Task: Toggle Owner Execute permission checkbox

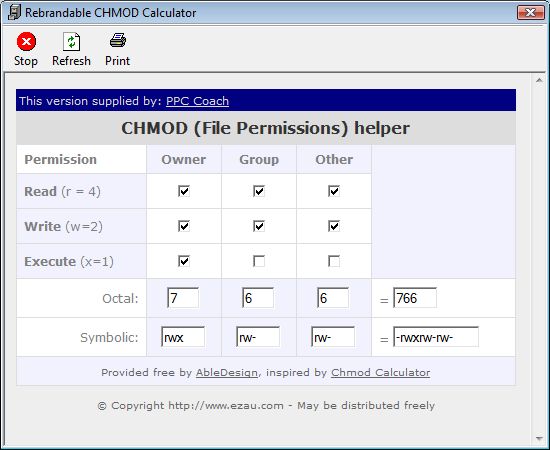Action: point(184,261)
